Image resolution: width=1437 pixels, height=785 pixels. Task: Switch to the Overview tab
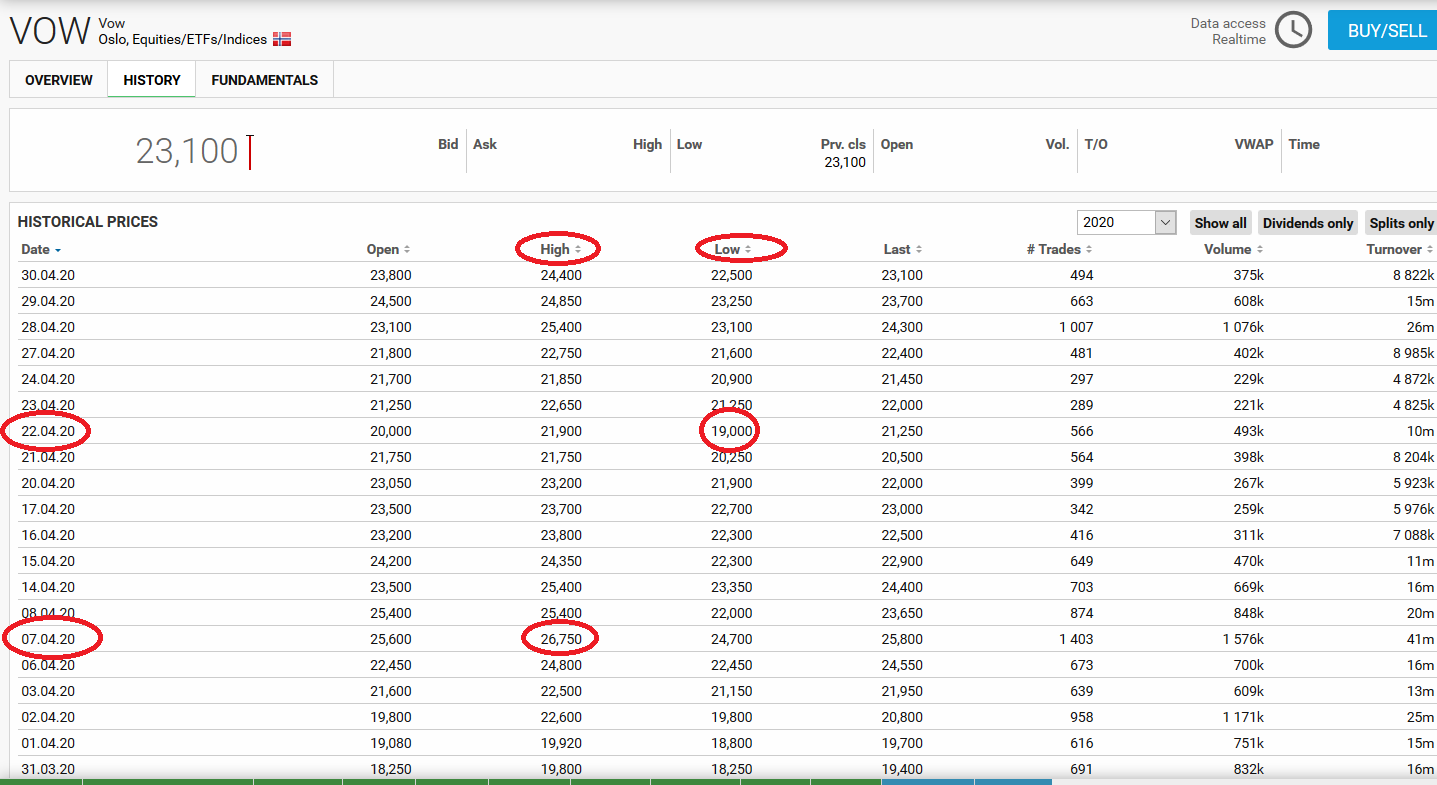[x=59, y=80]
